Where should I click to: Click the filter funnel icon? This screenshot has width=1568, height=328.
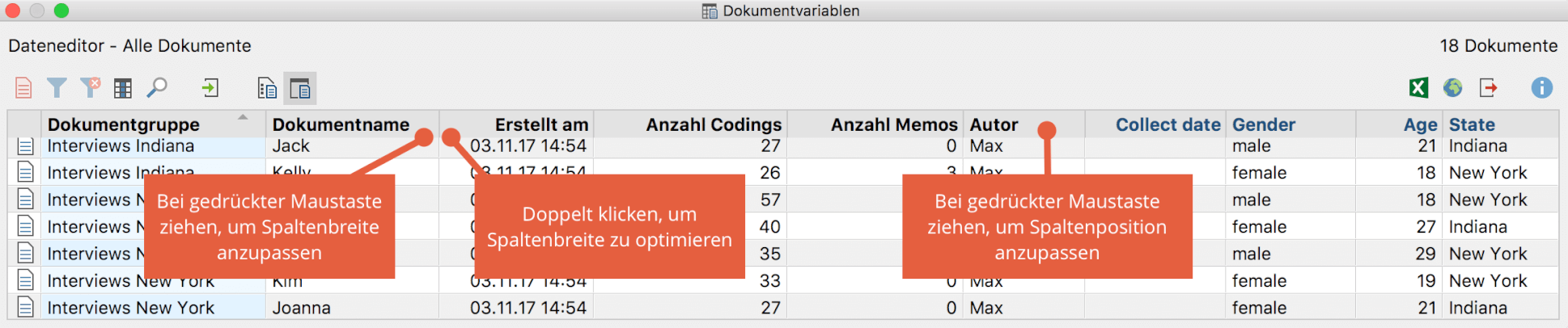pyautogui.click(x=57, y=87)
